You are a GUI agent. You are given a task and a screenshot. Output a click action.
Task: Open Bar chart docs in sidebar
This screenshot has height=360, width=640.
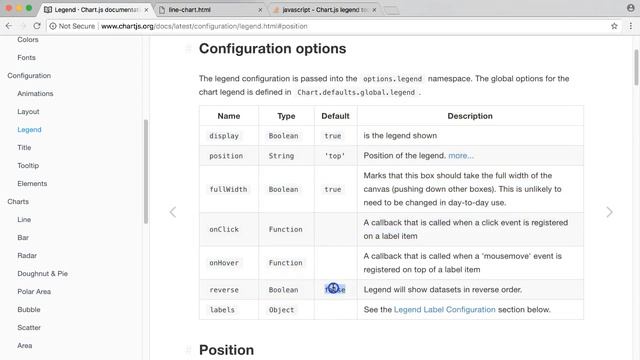click(23, 237)
